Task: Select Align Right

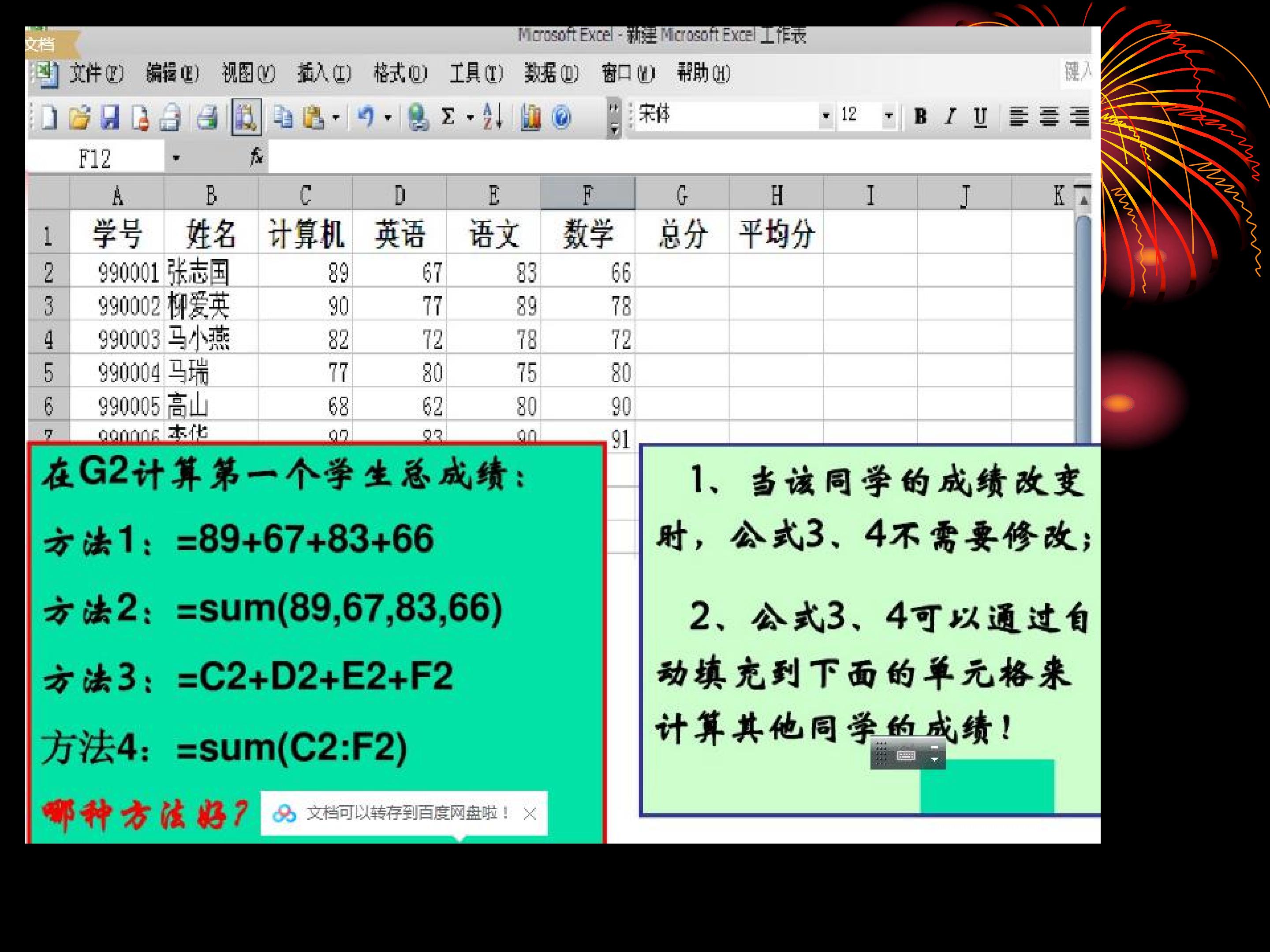Action: (x=1079, y=117)
